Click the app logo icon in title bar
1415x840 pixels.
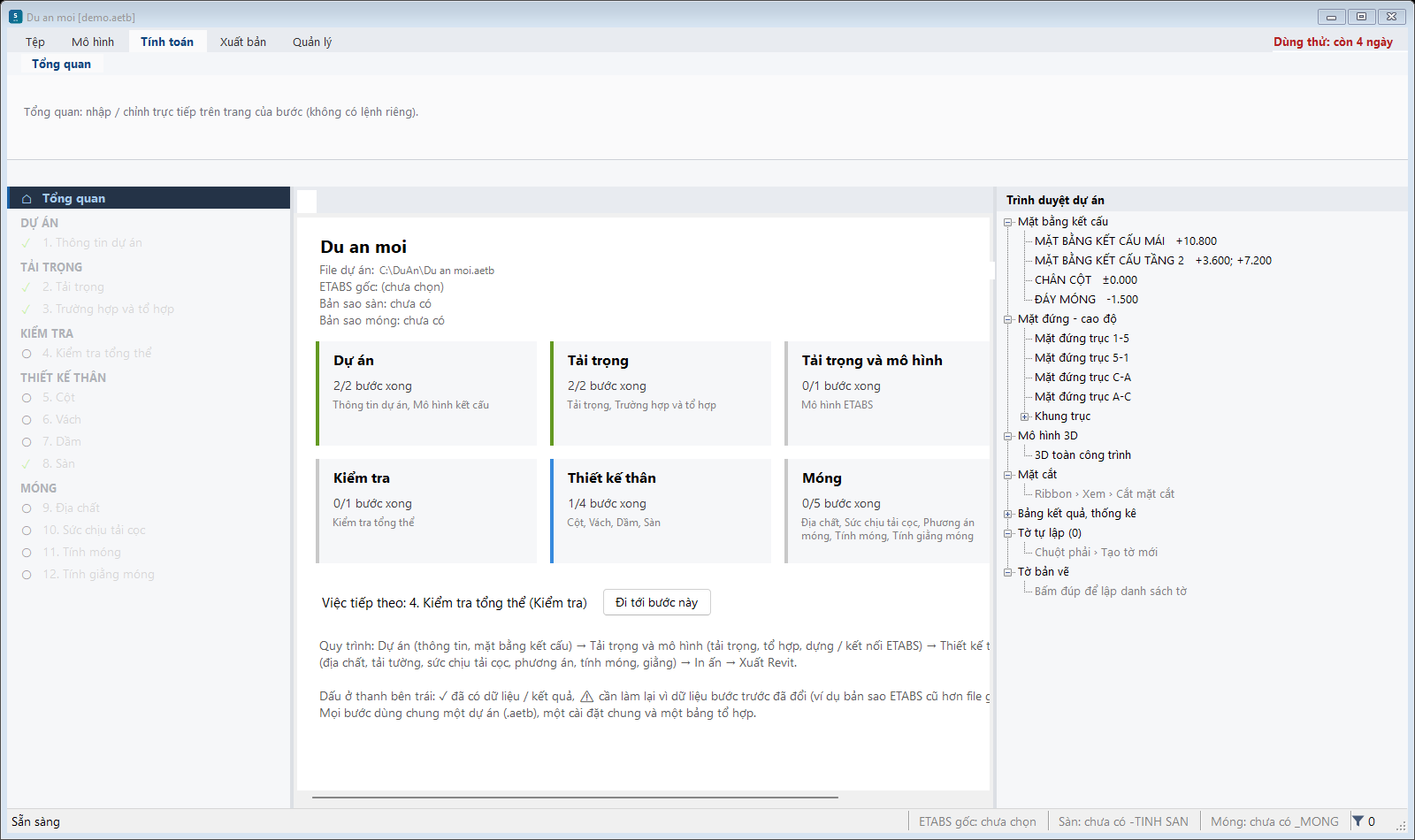[15, 17]
